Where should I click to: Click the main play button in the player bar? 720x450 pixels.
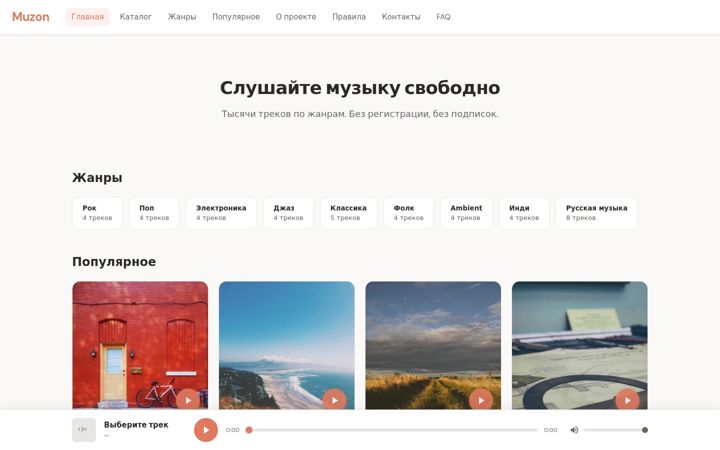click(x=206, y=430)
